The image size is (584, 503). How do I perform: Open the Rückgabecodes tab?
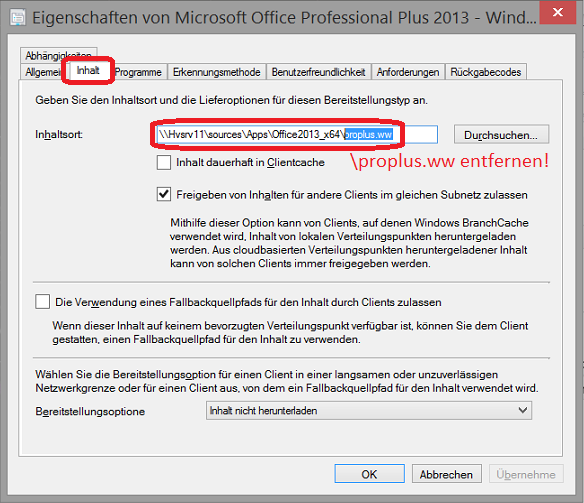tap(486, 72)
